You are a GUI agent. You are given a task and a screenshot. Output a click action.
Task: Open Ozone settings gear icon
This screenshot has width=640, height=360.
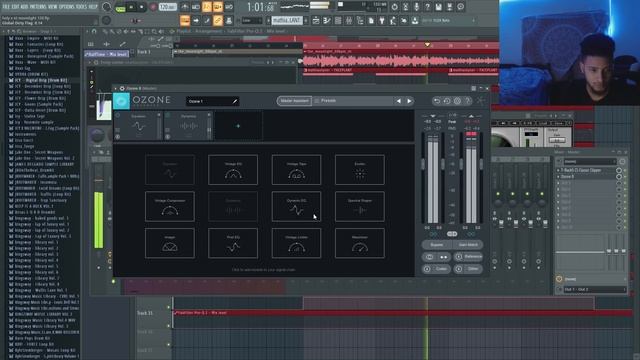457,101
